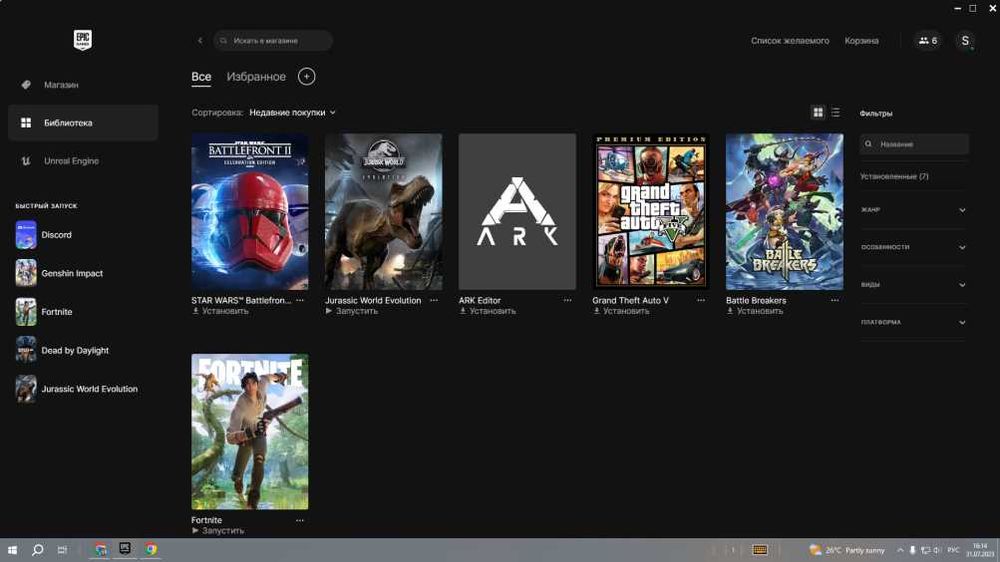The image size is (1000, 562).
Task: Open Task View in taskbar
Action: click(x=62, y=550)
